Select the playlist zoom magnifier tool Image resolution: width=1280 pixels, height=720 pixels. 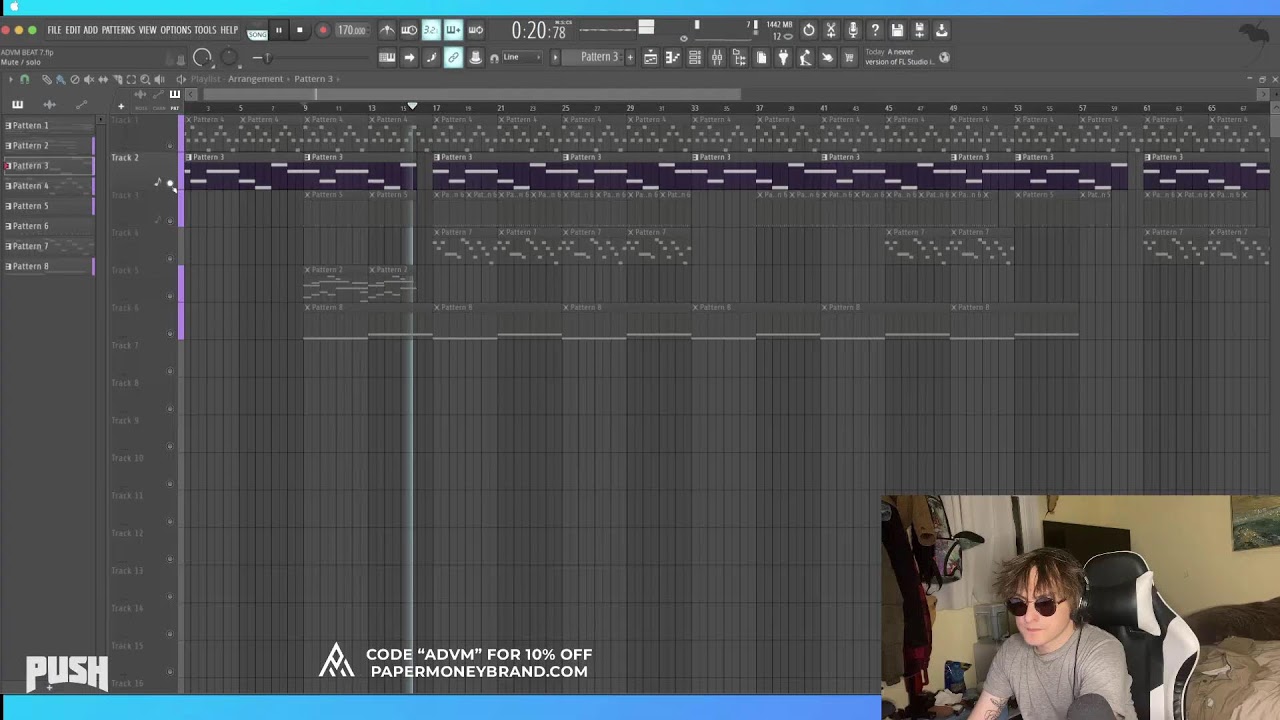(x=145, y=79)
